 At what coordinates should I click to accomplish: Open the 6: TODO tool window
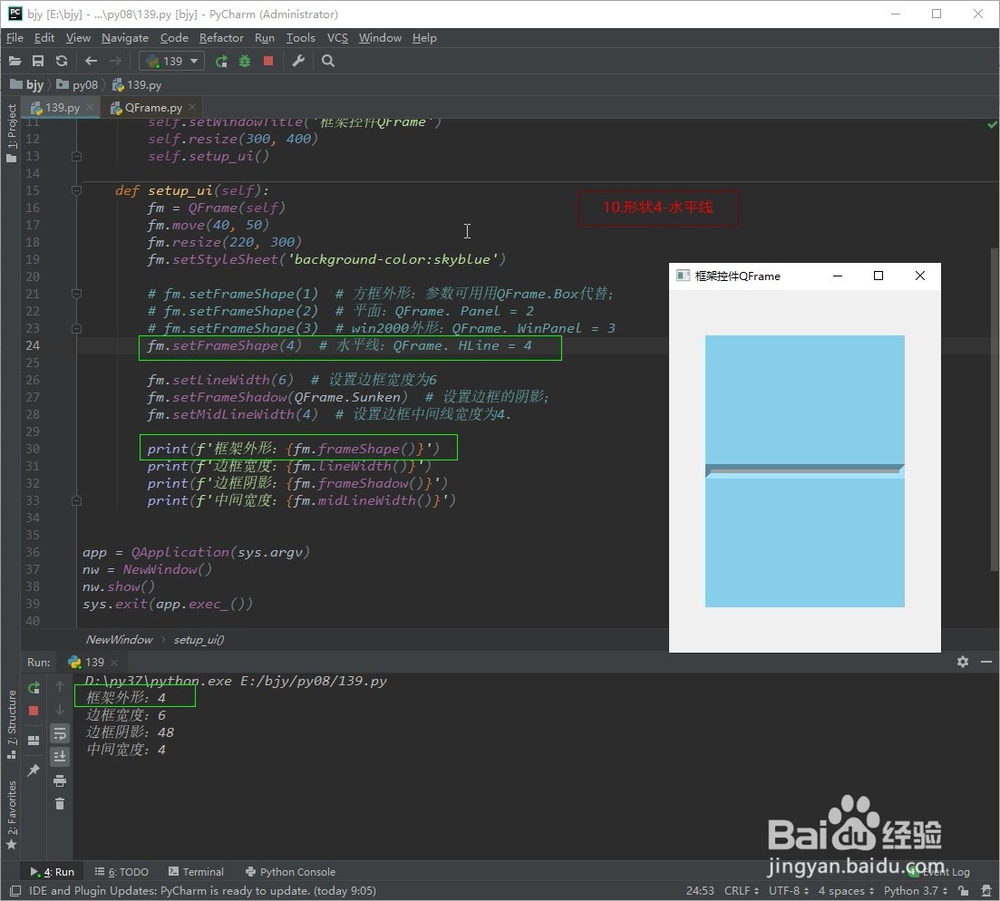pyautogui.click(x=122, y=872)
